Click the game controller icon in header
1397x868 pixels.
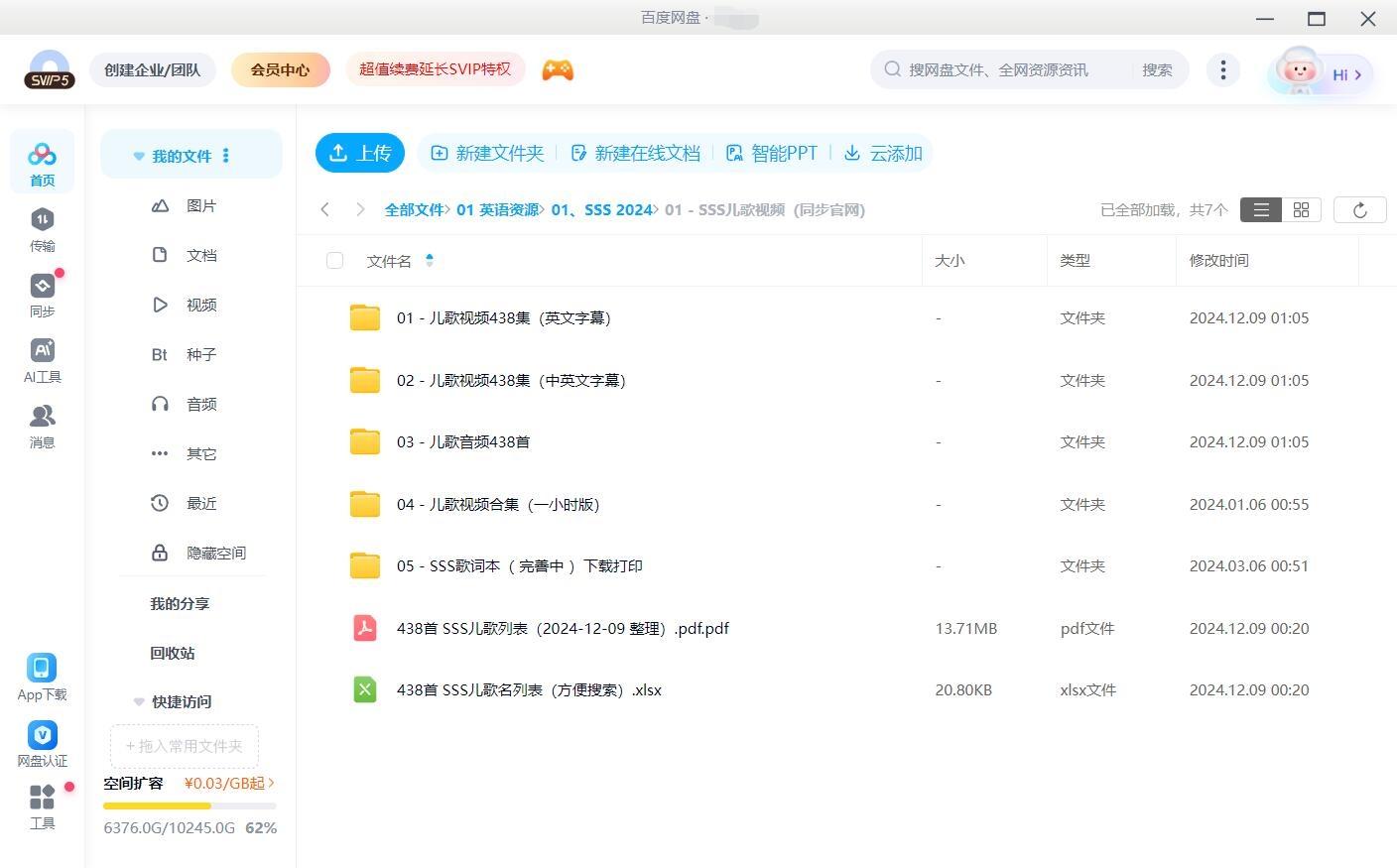click(x=558, y=70)
